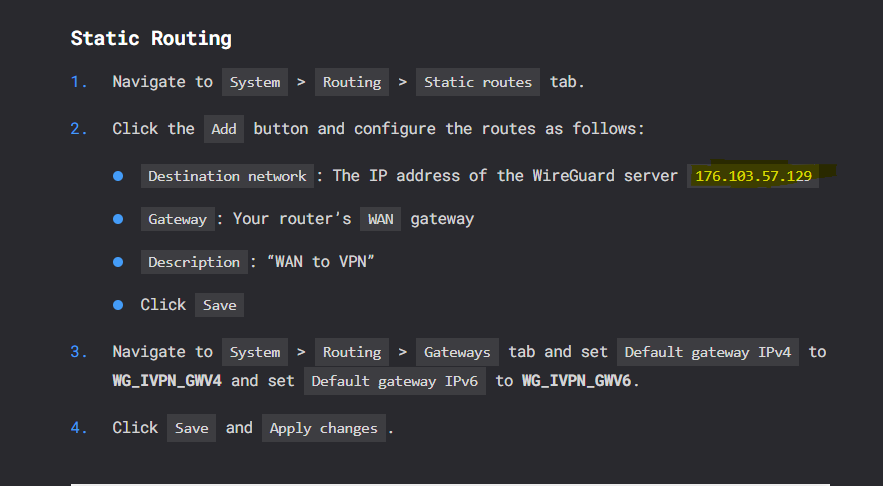883x486 pixels.
Task: Select the Static routes tab label
Action: (478, 82)
